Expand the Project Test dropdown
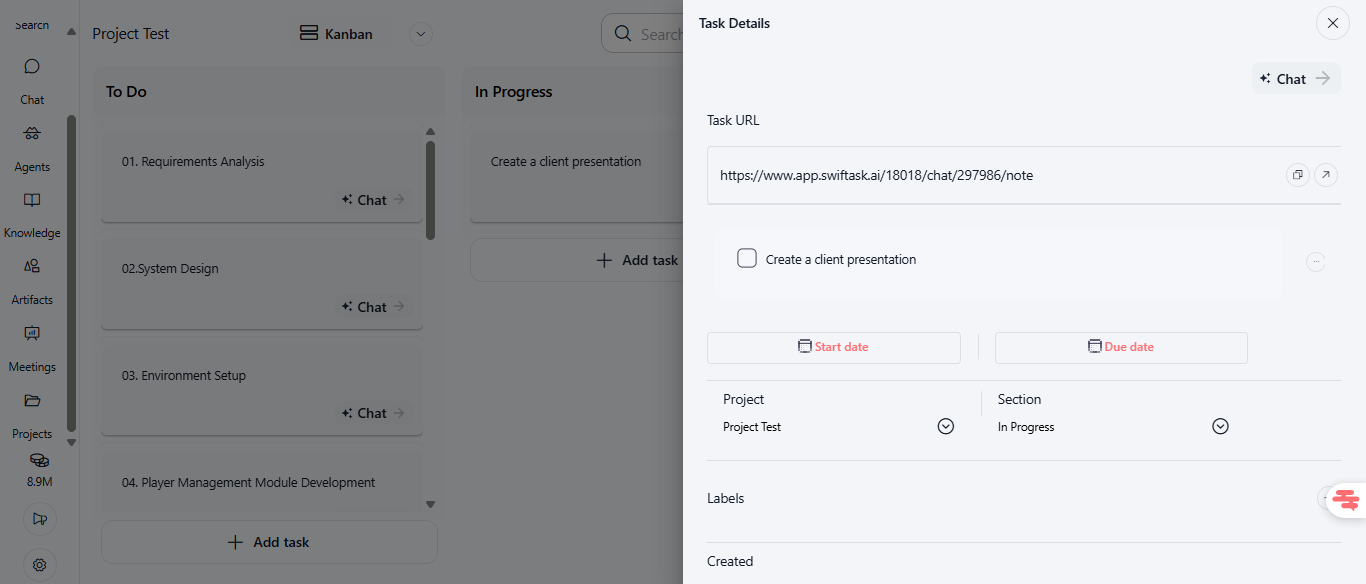 tap(945, 427)
